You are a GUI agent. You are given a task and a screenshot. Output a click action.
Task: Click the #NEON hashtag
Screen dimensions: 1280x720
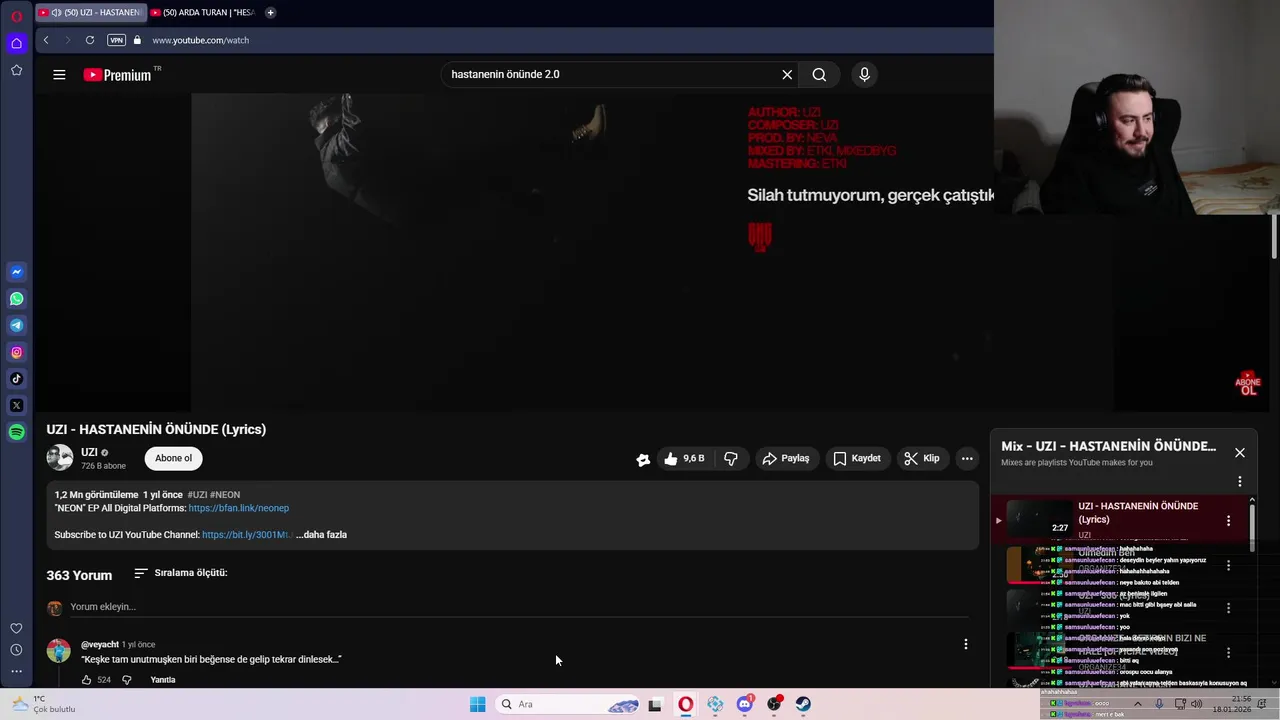coord(225,495)
